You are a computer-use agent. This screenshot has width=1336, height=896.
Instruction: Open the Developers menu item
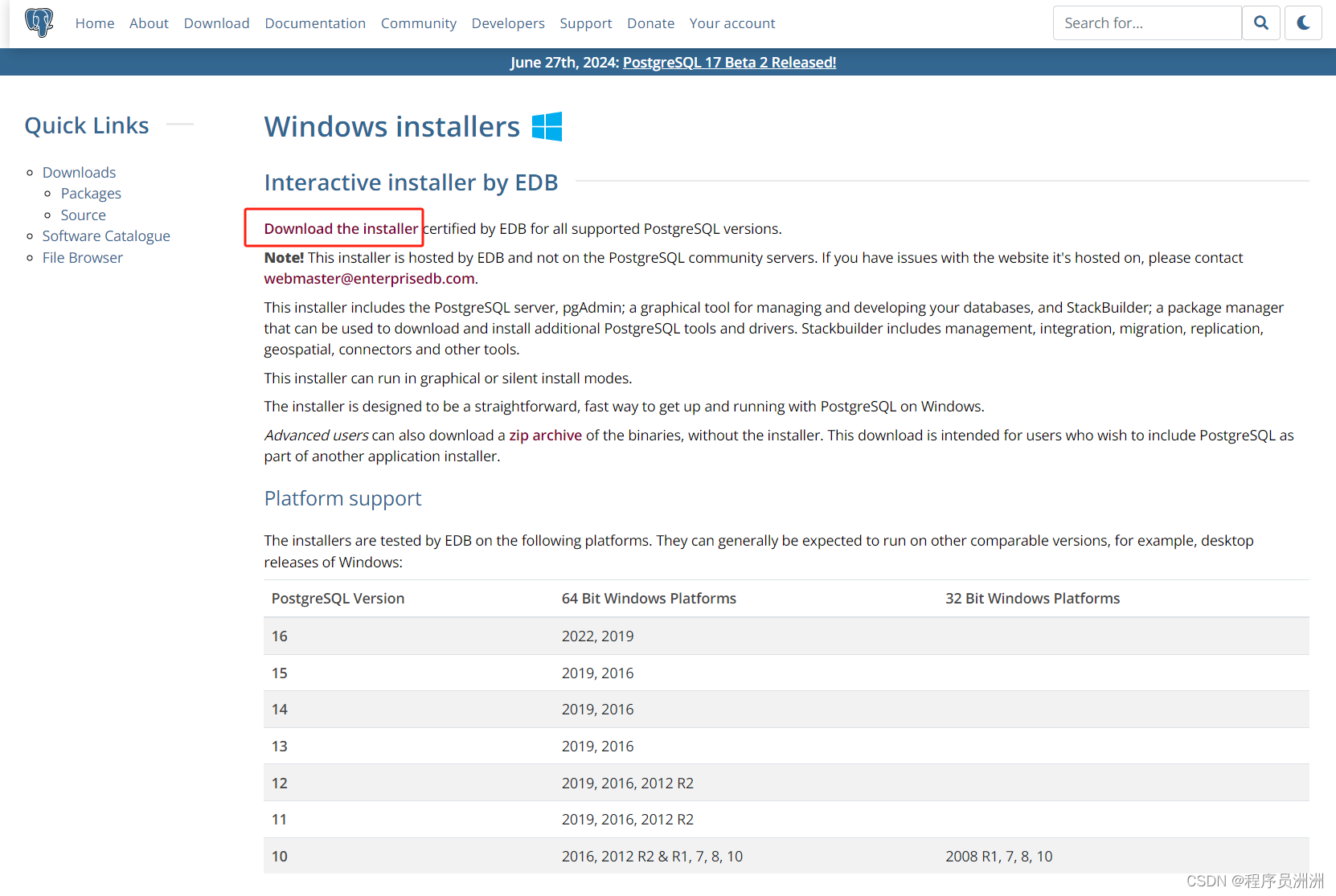coord(508,23)
